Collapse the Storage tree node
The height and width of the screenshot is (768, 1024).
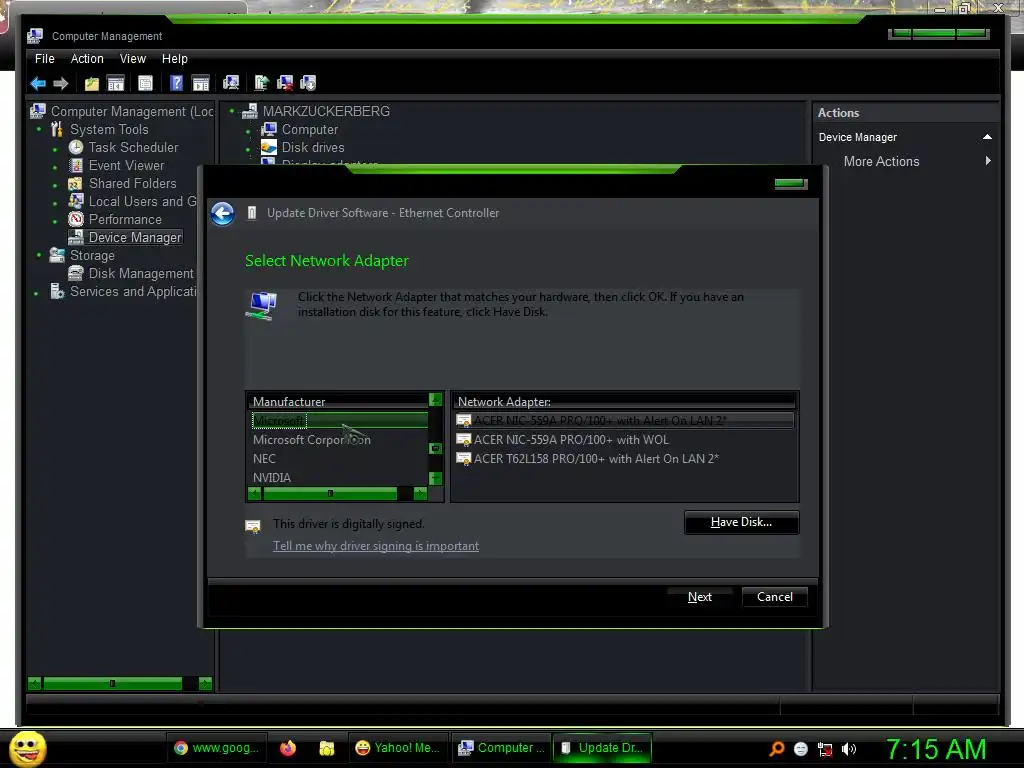(39, 254)
